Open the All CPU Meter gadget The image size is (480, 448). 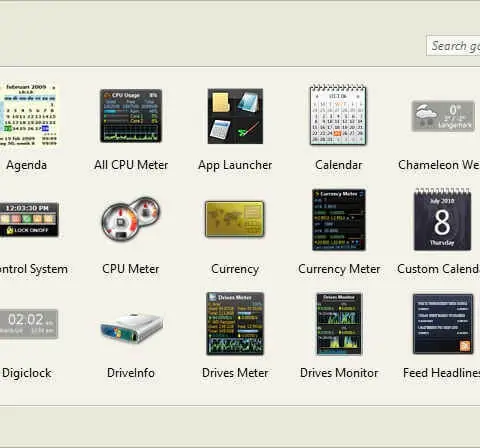[131, 116]
